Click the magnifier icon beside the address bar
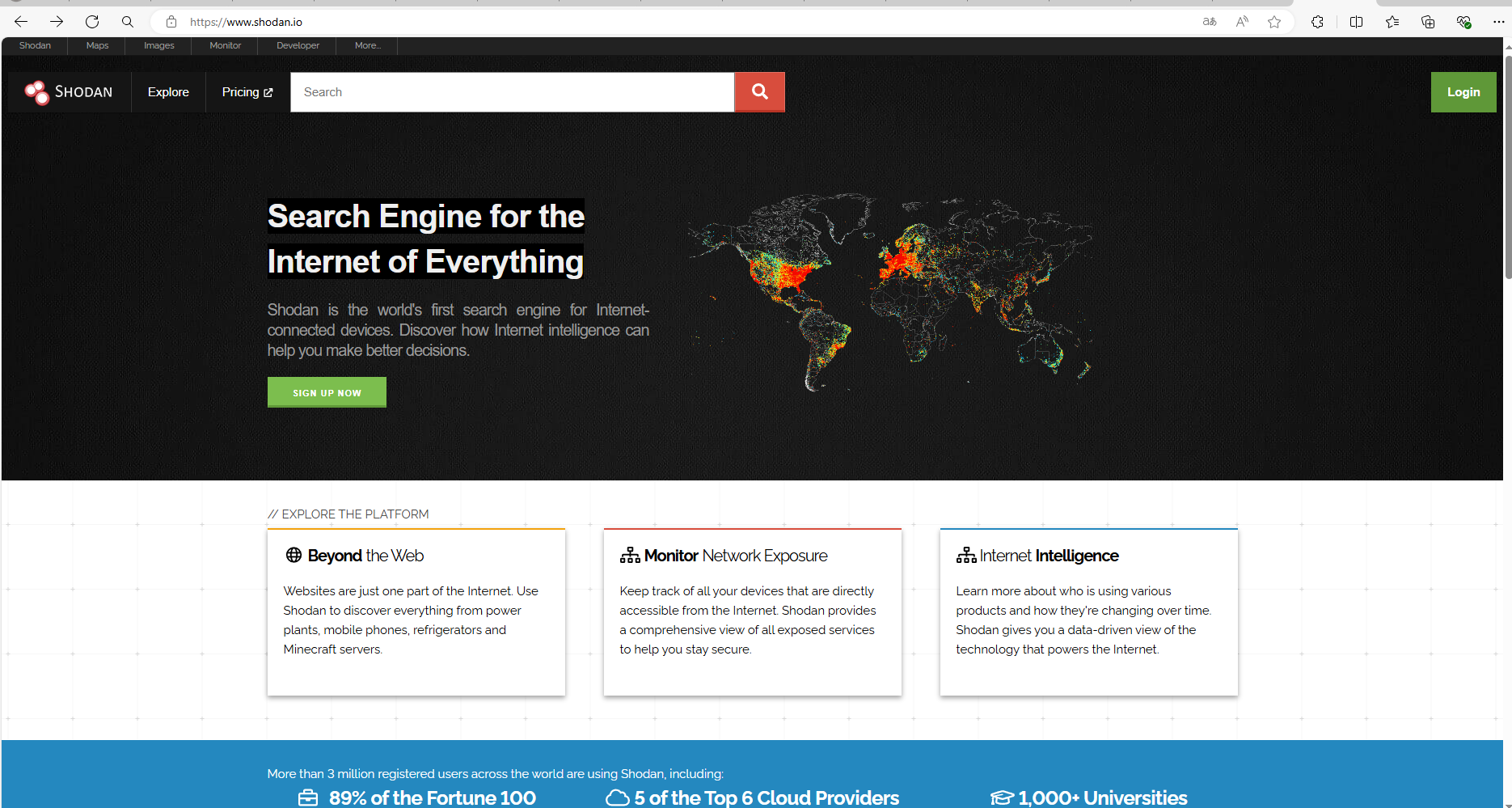The width and height of the screenshot is (1512, 808). coord(128,22)
